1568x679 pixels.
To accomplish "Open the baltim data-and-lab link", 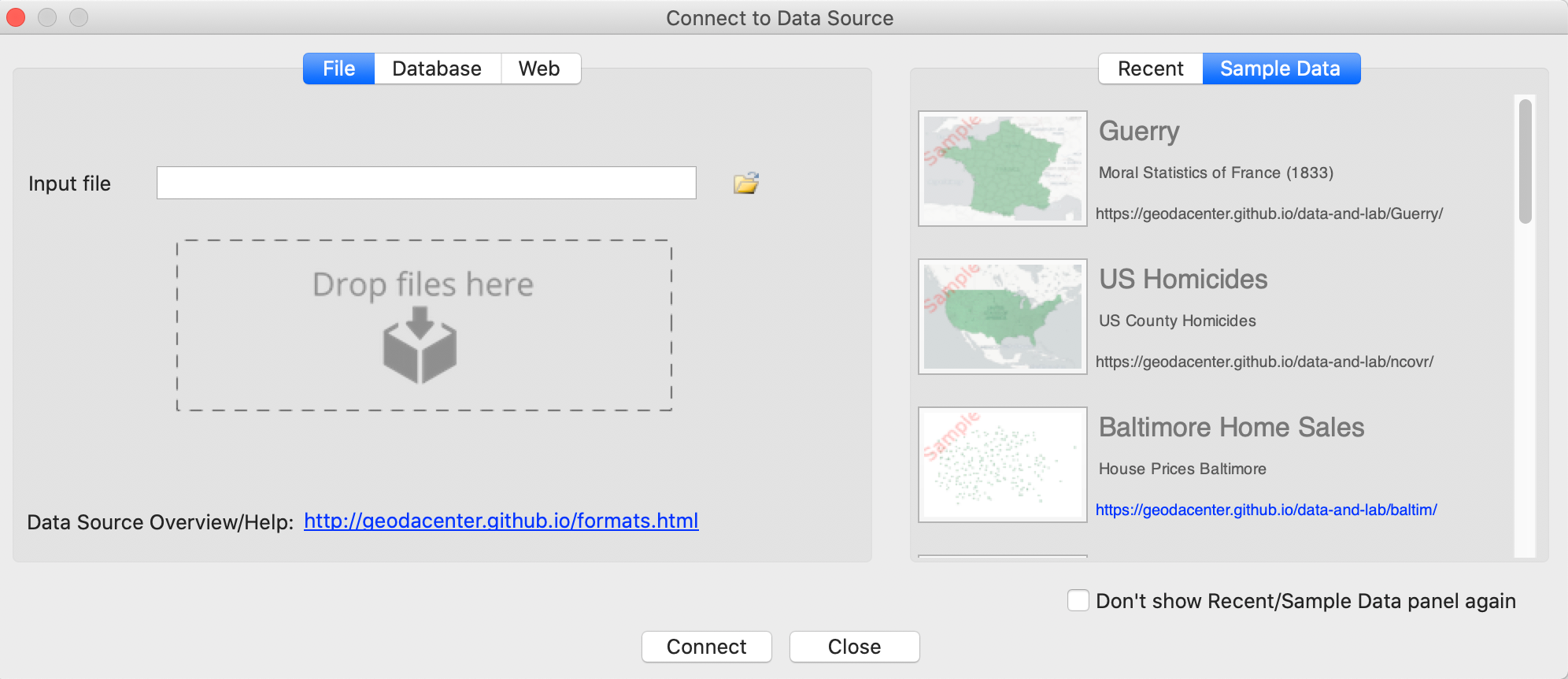I will (1266, 510).
